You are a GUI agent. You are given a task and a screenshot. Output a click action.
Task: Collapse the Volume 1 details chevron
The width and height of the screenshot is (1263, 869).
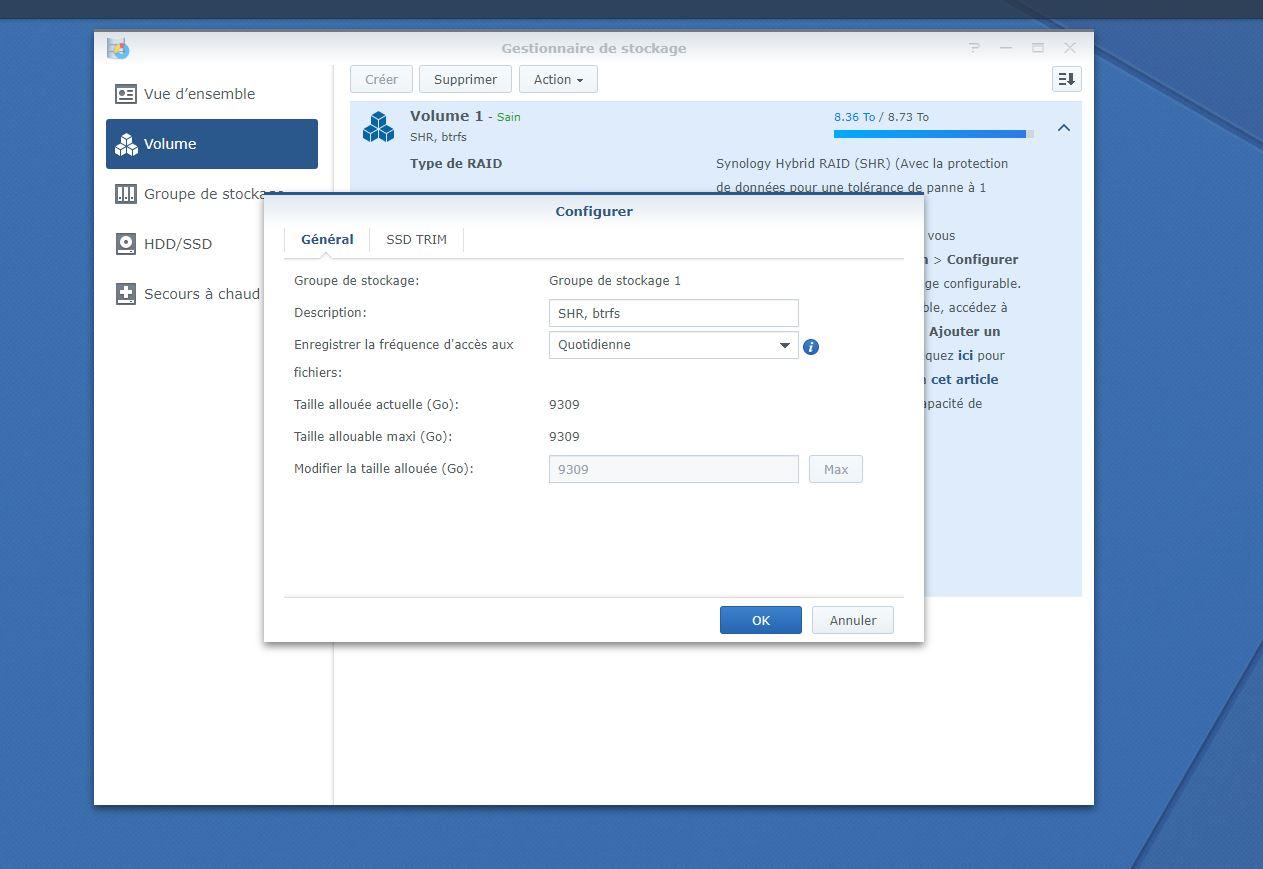click(1063, 128)
